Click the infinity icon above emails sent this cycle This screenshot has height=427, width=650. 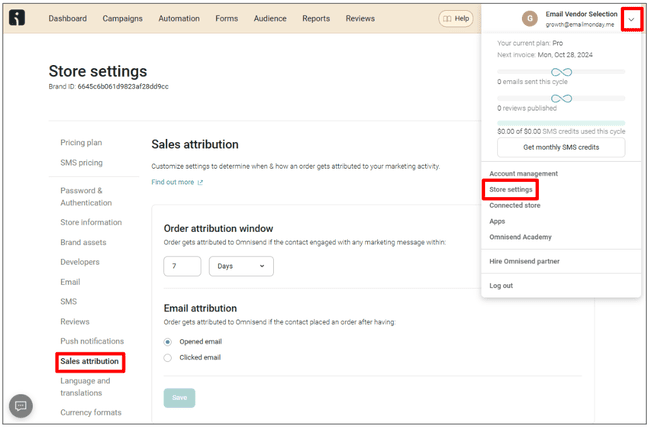pyautogui.click(x=561, y=72)
